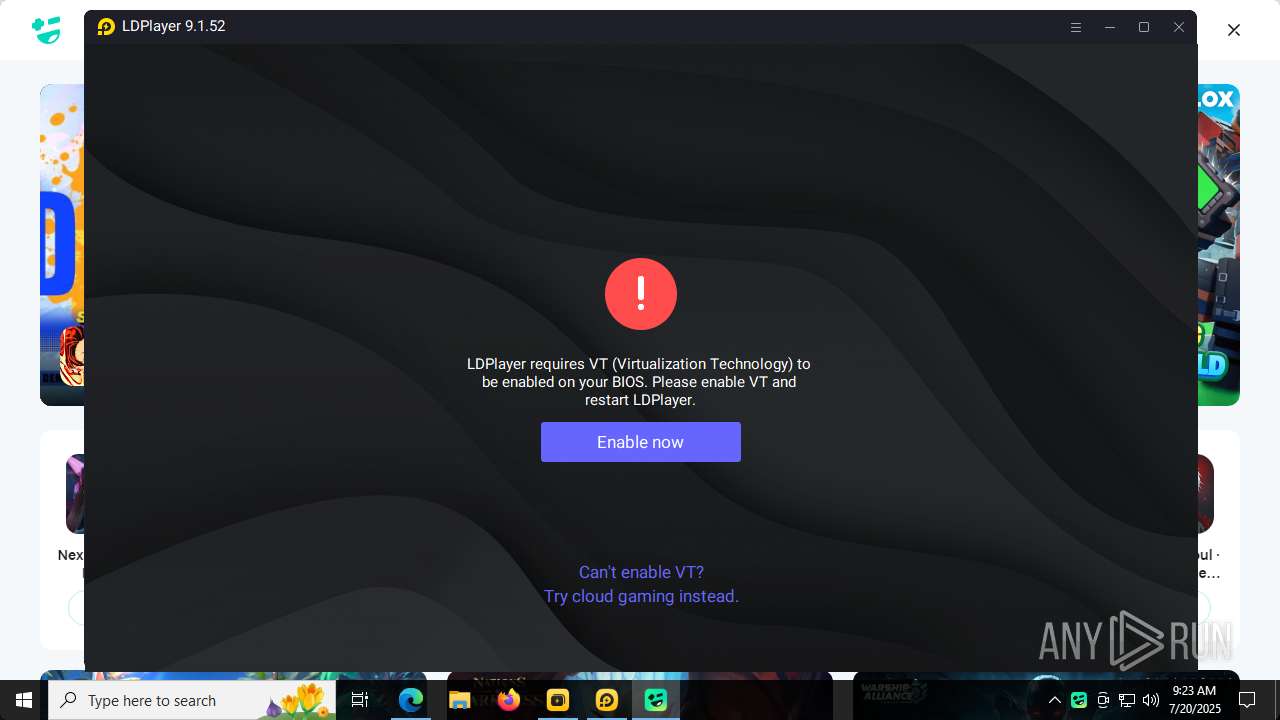
Task: Switch to LDPlayer taskbar icon
Action: click(x=607, y=700)
